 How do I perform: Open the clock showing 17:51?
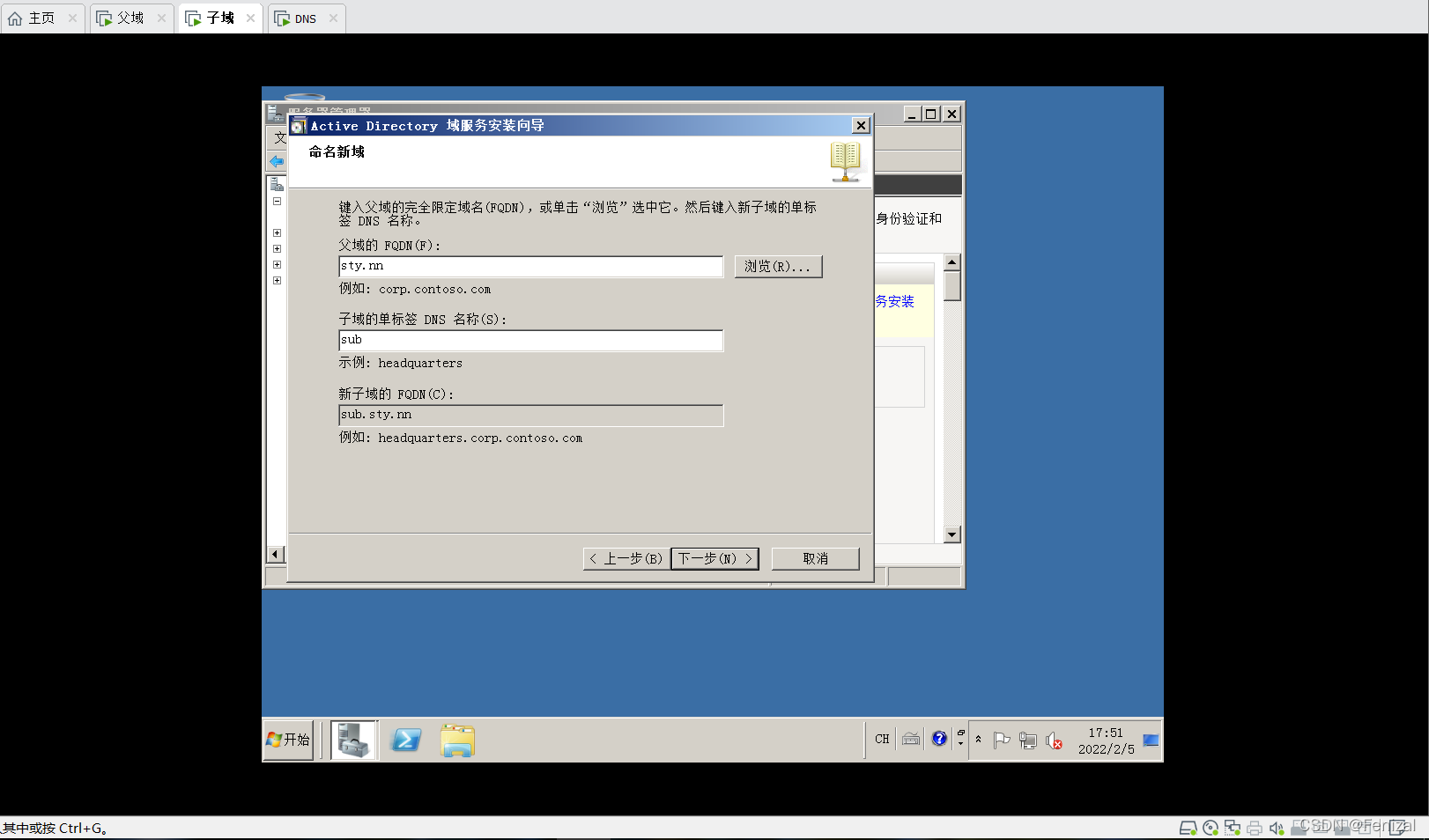pyautogui.click(x=1106, y=741)
